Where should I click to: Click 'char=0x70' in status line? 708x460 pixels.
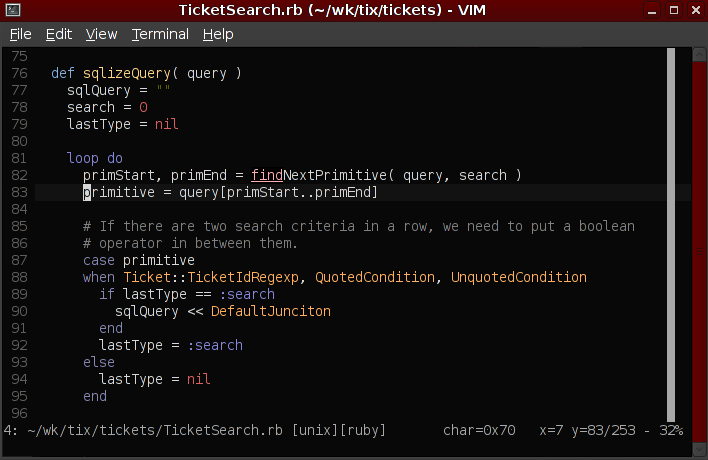click(479, 430)
